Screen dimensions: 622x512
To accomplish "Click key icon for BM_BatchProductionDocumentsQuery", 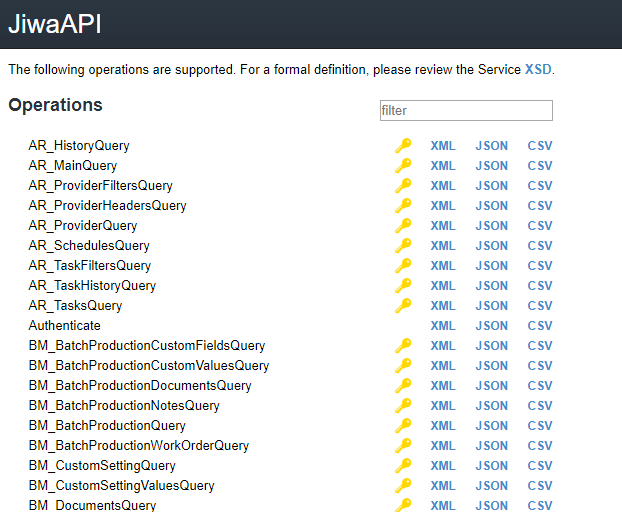I will point(403,385).
